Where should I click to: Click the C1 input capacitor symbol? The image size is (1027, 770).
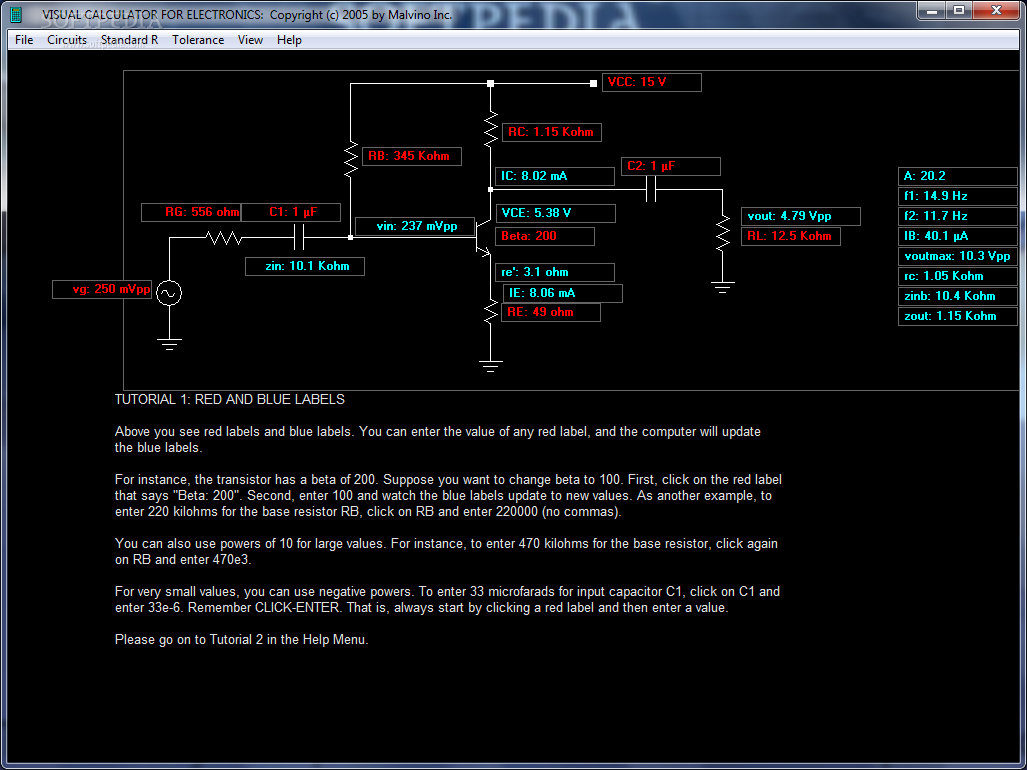point(299,238)
